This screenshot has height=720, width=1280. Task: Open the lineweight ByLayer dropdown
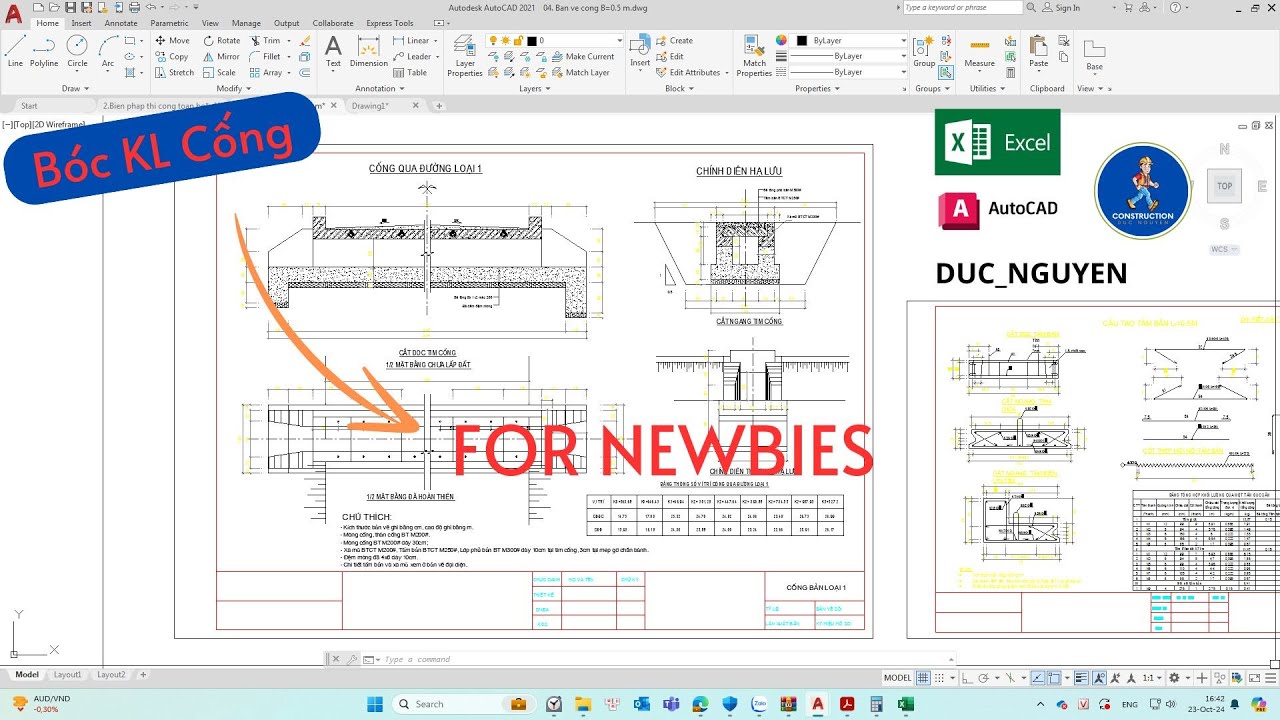[x=848, y=57]
